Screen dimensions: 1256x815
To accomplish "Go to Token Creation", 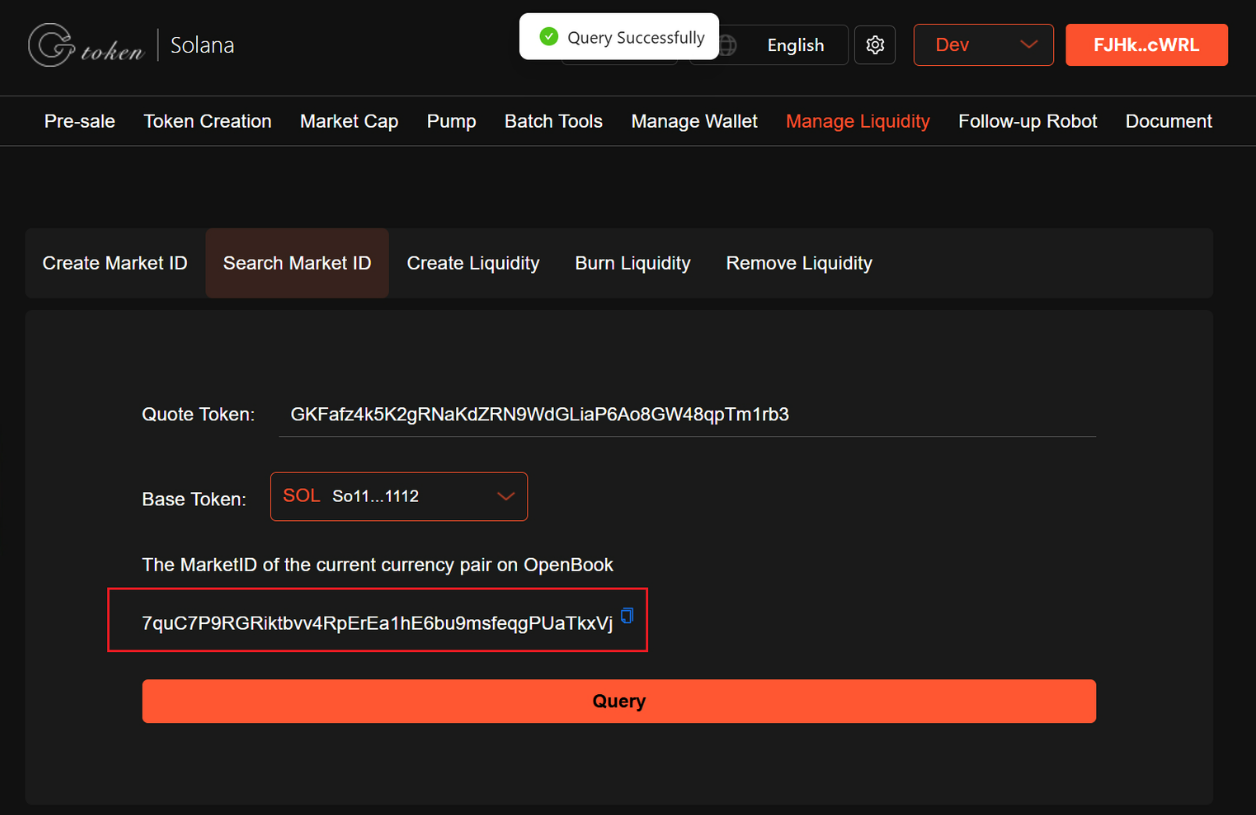I will 208,121.
